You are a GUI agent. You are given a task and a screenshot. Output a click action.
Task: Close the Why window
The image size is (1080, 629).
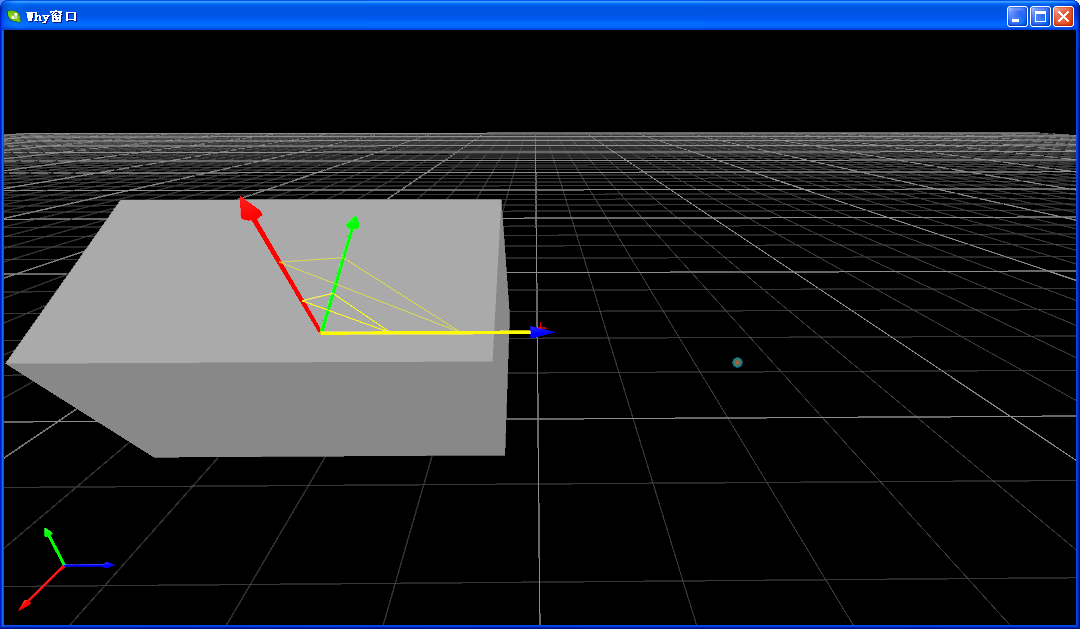(1063, 17)
